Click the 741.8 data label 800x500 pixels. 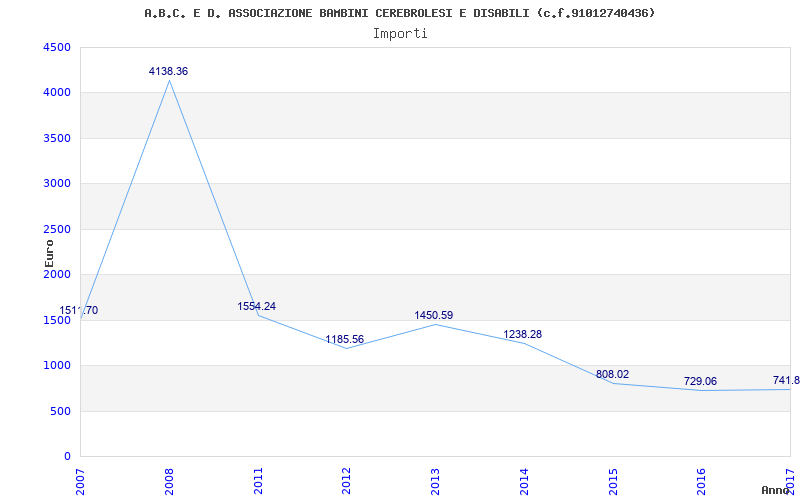[x=786, y=381]
